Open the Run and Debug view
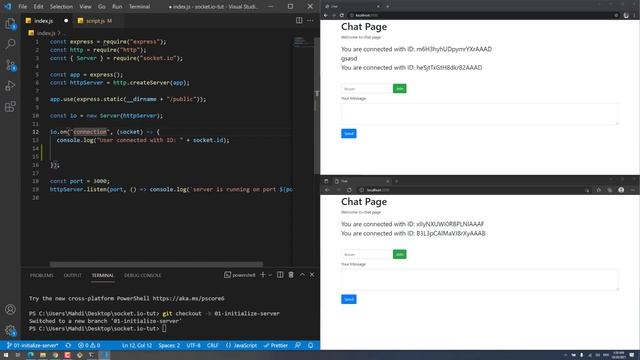 tap(10, 86)
